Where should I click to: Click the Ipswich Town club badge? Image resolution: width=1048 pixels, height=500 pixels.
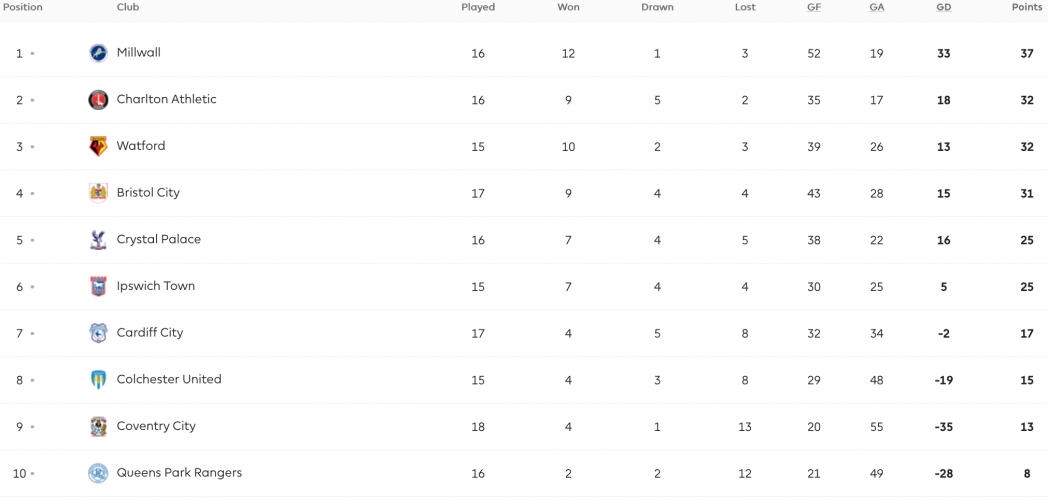click(98, 286)
